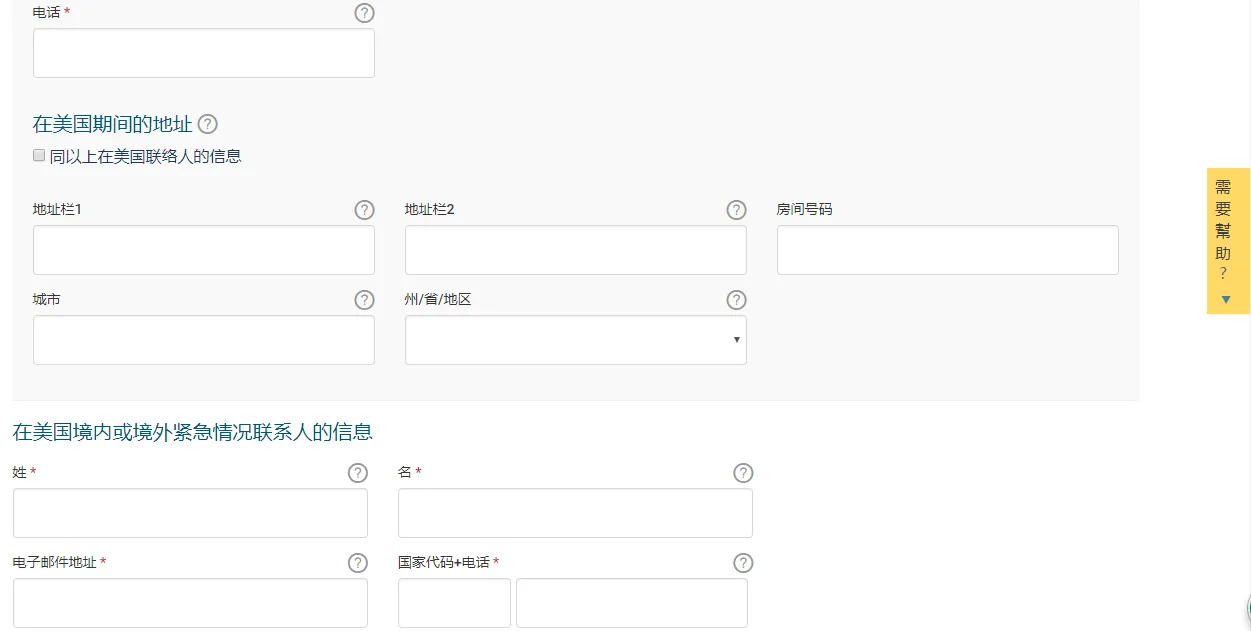The width and height of the screenshot is (1251, 631).
Task: Show help for 城市 field
Action: [365, 300]
